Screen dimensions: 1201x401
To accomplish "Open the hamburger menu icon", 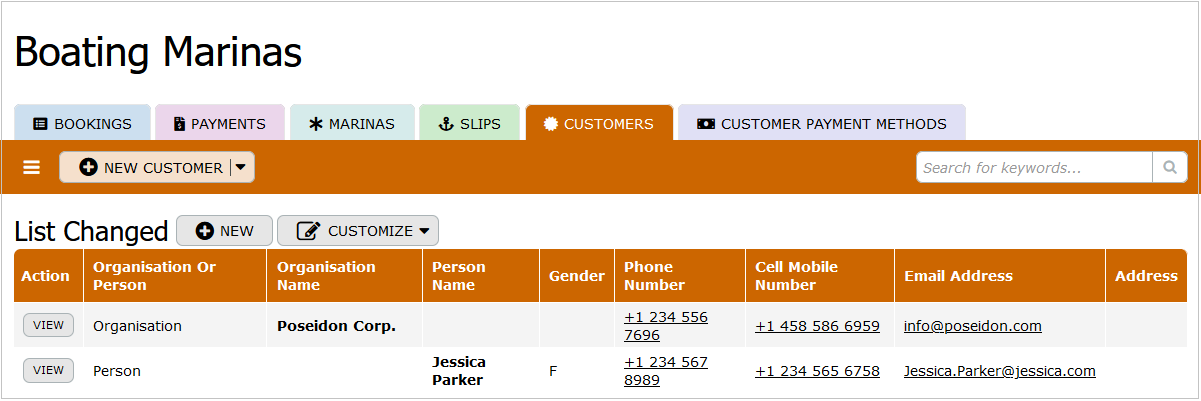I will click(32, 168).
